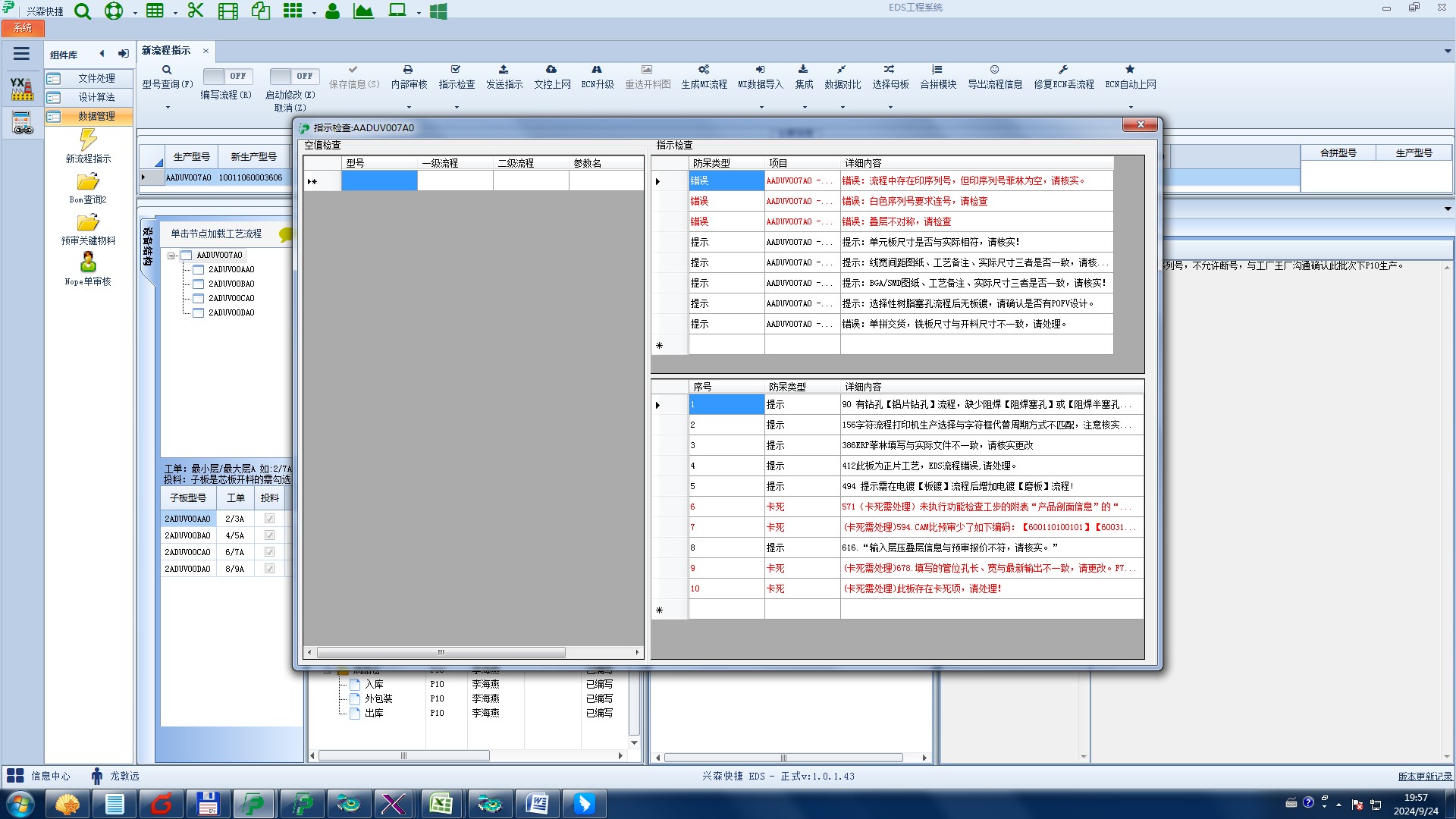Select 数据管理 in the sidebar
The image size is (1456, 819).
tap(96, 116)
